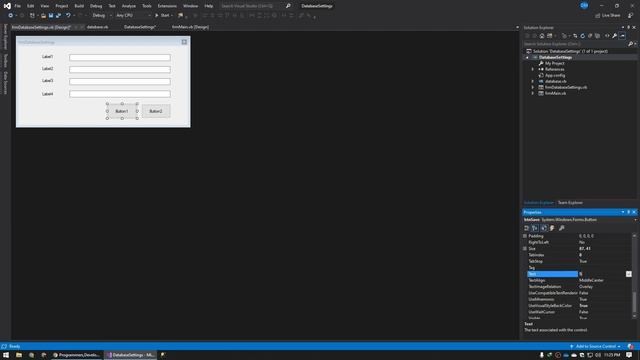Select My Project in Solution Explorer
This screenshot has height=360, width=640.
554,63
